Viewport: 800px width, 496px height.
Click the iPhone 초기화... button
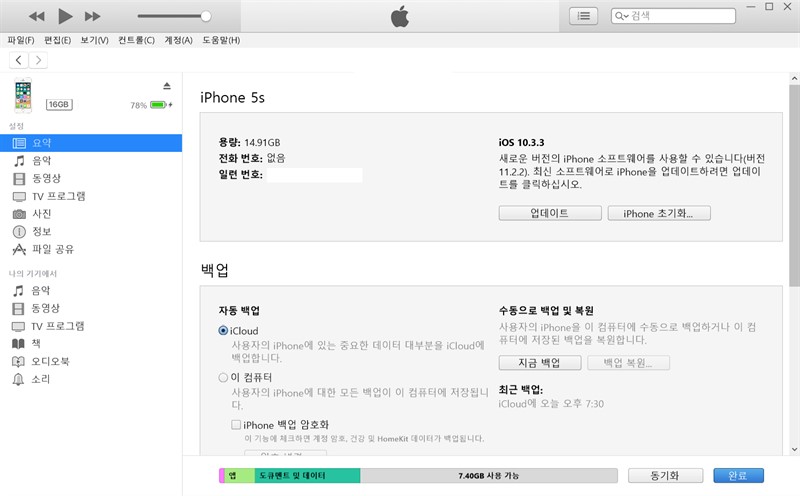tap(659, 213)
